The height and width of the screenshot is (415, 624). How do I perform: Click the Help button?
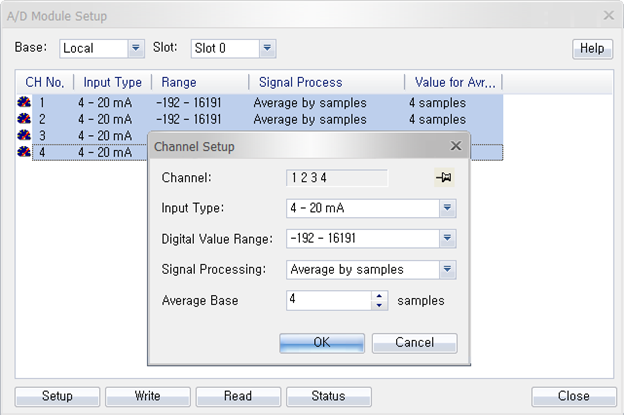pos(592,49)
